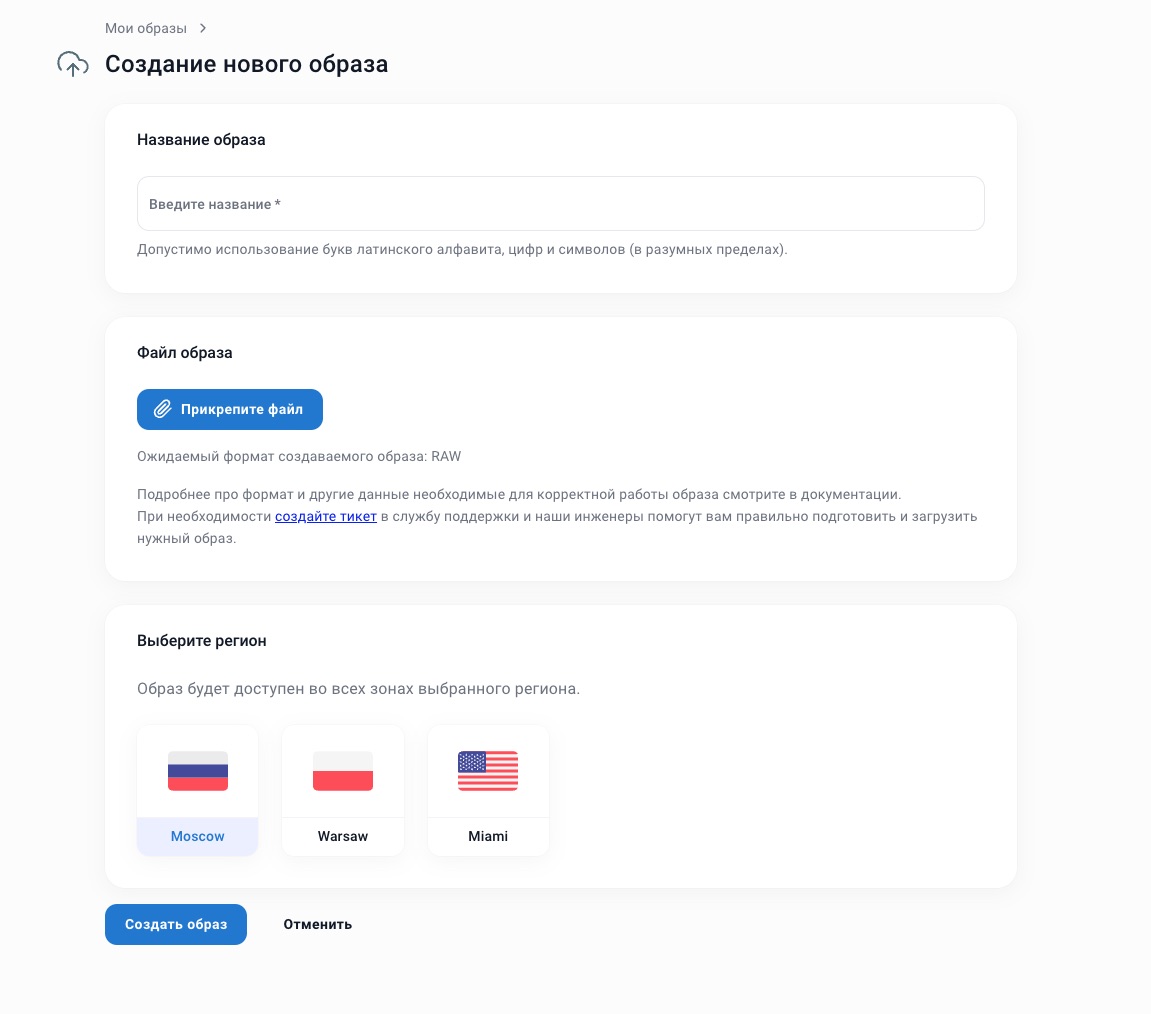Open the создайте тикет support link
Screen dimensions: 1151x1014
click(x=326, y=516)
